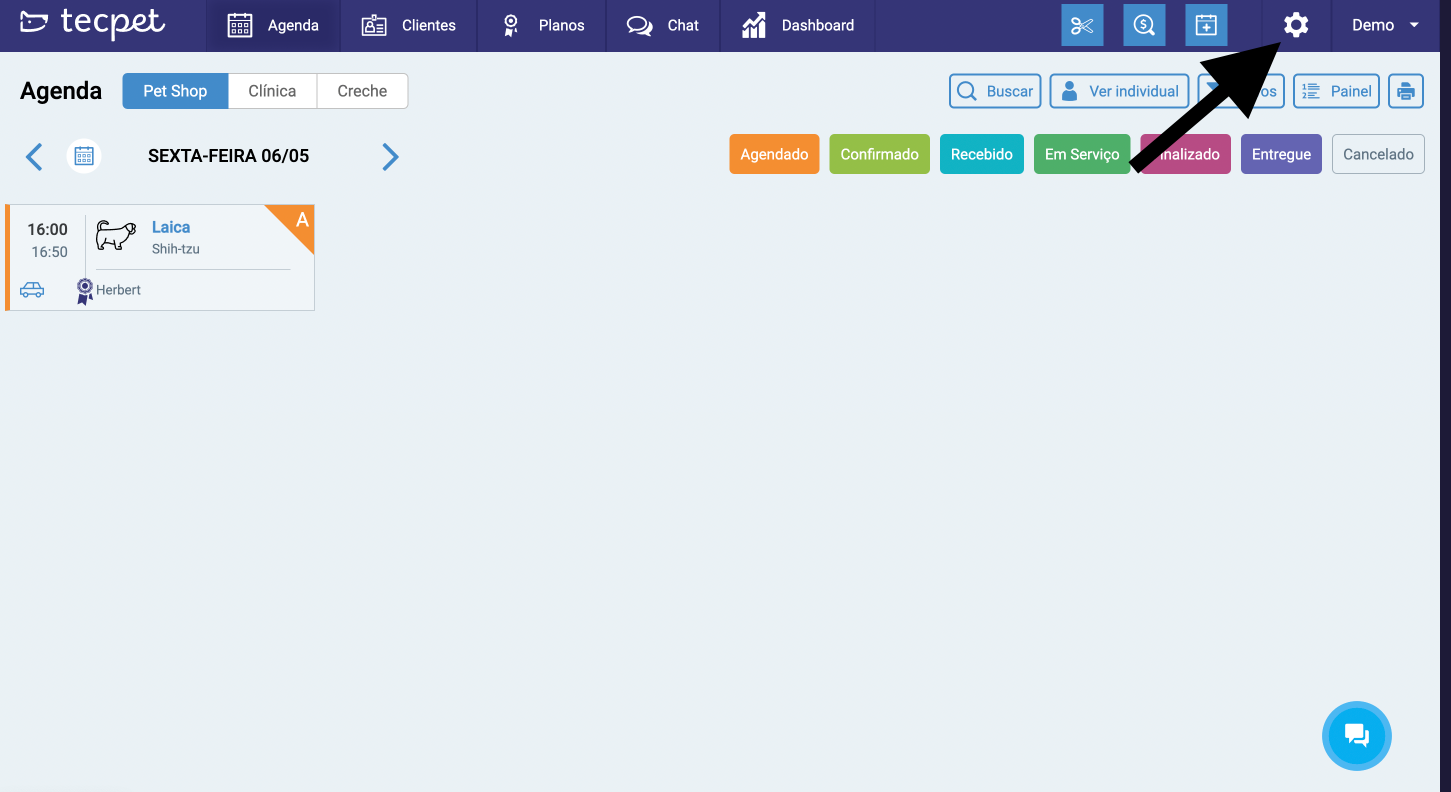The height and width of the screenshot is (792, 1451).
Task: Select the orange Agendado status swatch
Action: (774, 154)
